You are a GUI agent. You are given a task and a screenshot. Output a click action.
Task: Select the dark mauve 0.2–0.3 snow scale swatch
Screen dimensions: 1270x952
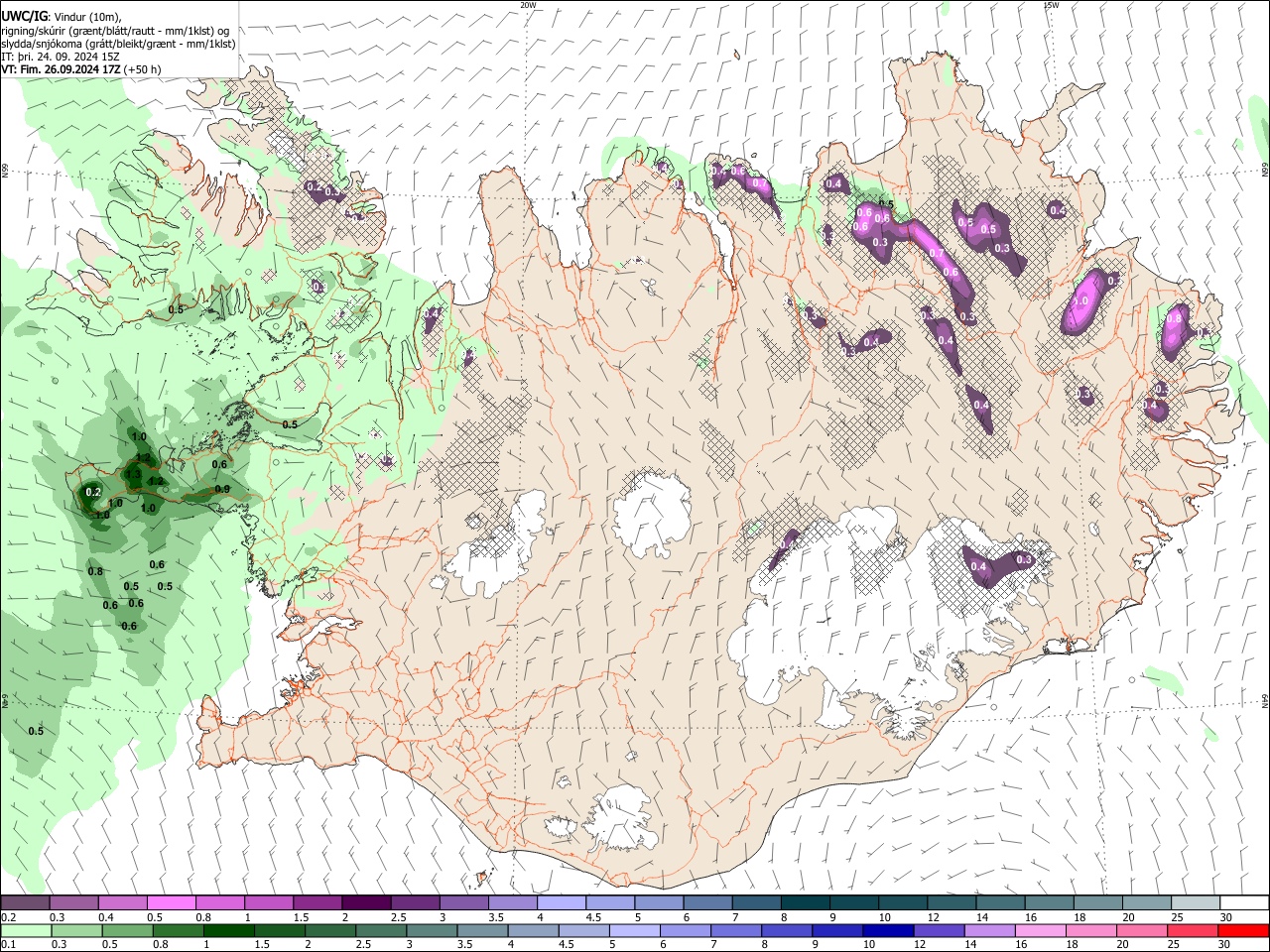coord(25,902)
